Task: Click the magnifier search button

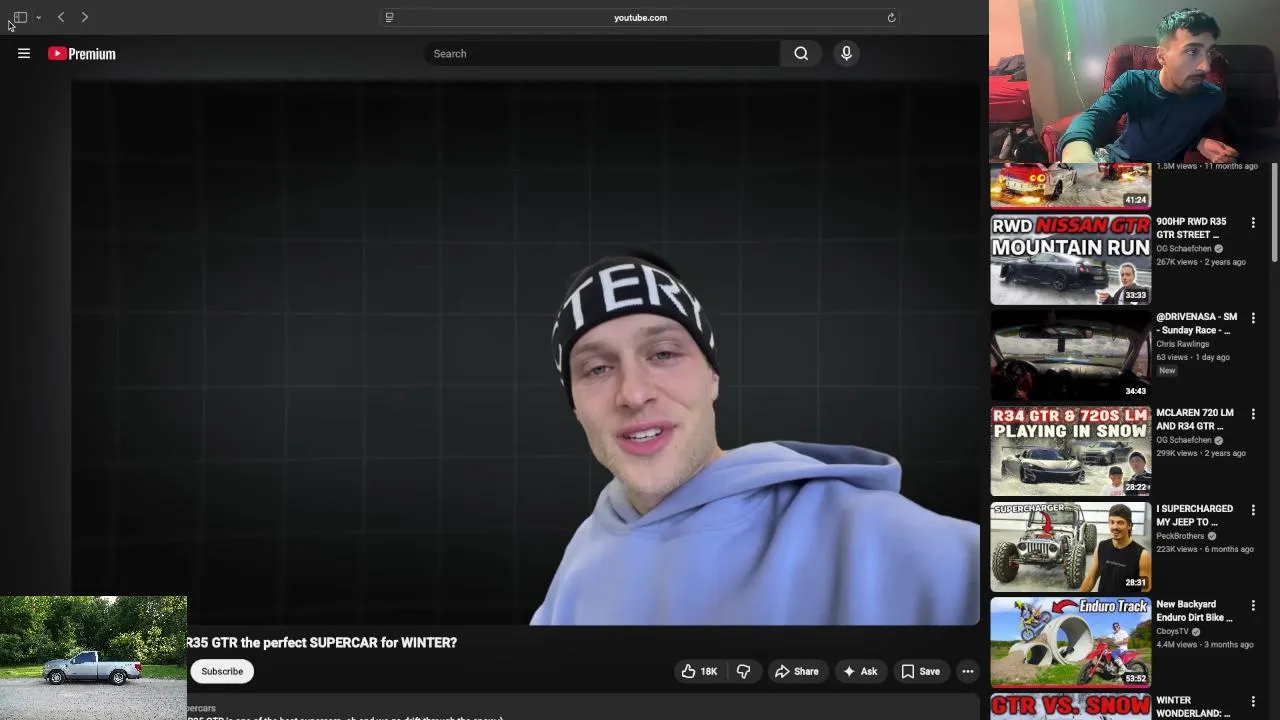Action: (801, 54)
